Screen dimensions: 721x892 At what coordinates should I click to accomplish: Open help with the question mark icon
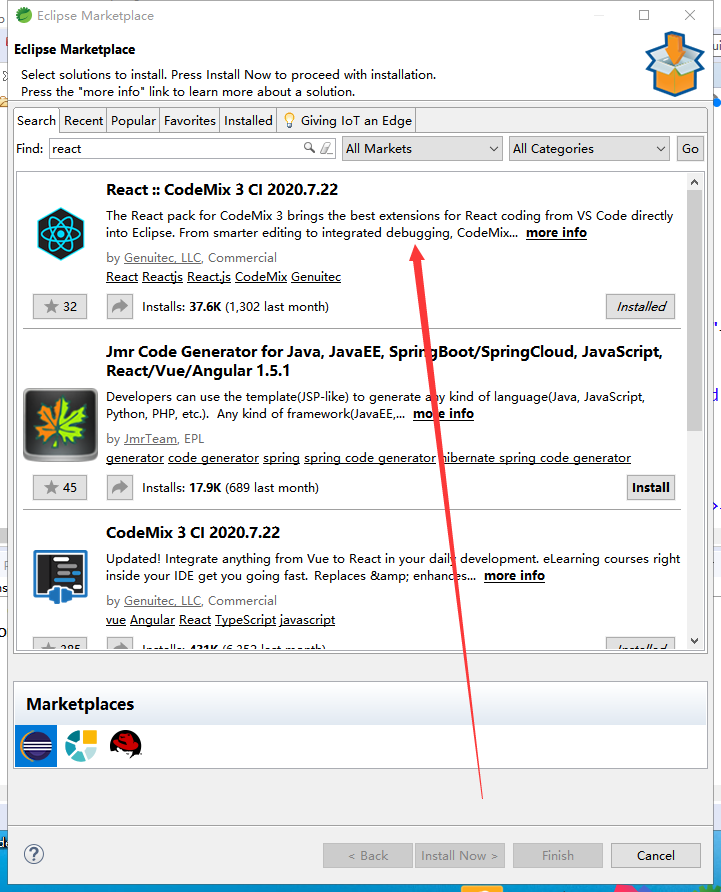tap(34, 854)
